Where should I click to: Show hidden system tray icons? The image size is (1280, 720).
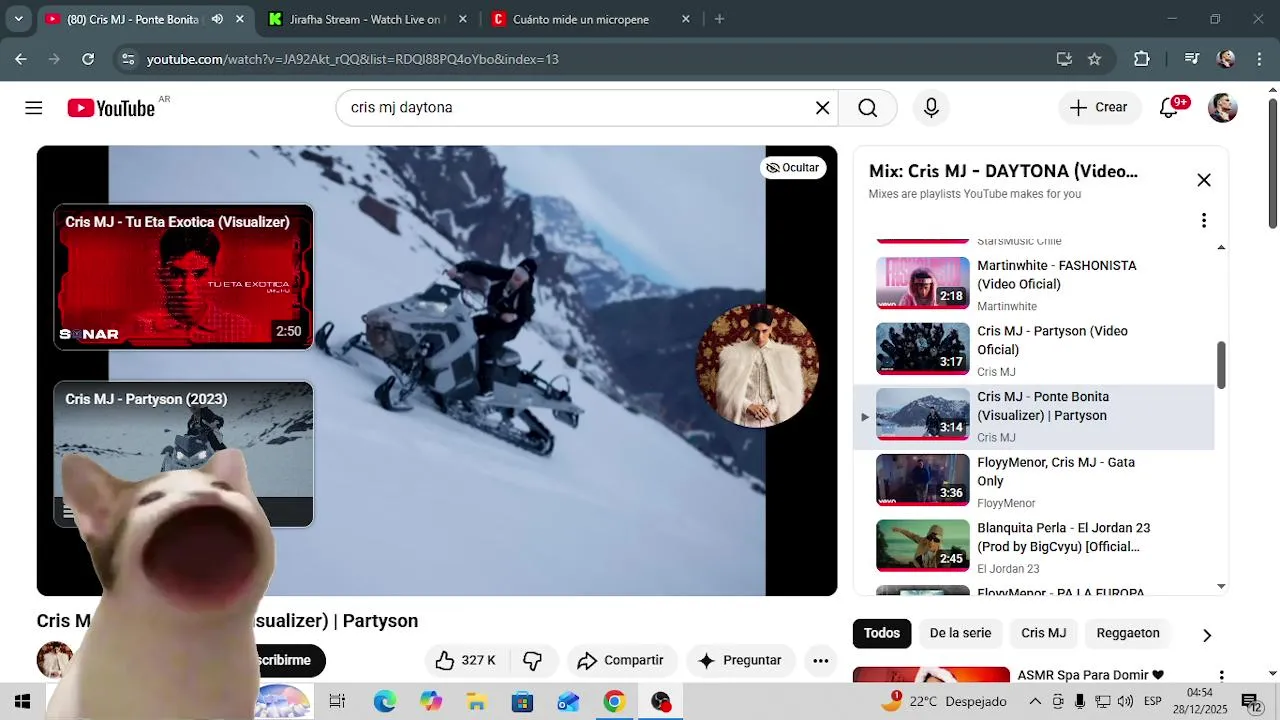[1035, 702]
